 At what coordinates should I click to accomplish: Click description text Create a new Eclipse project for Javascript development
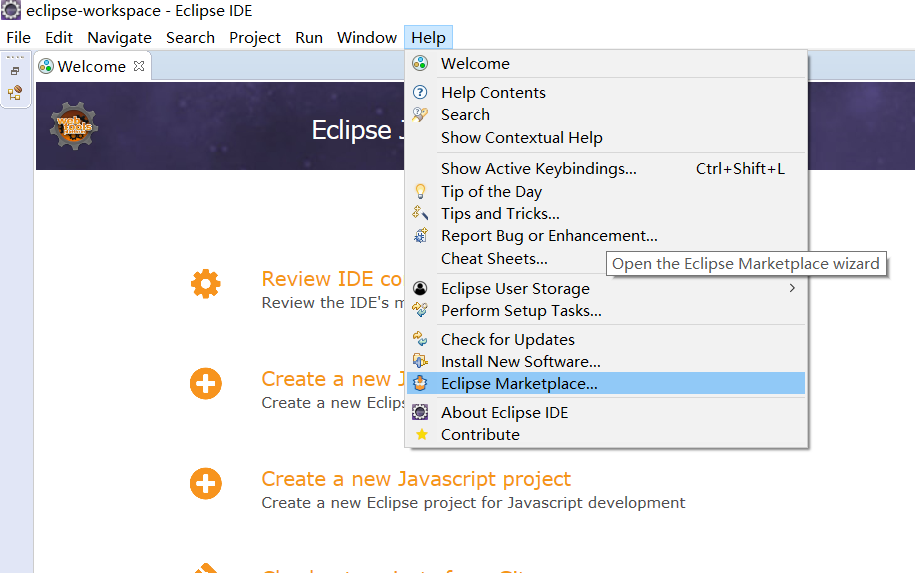[x=473, y=502]
